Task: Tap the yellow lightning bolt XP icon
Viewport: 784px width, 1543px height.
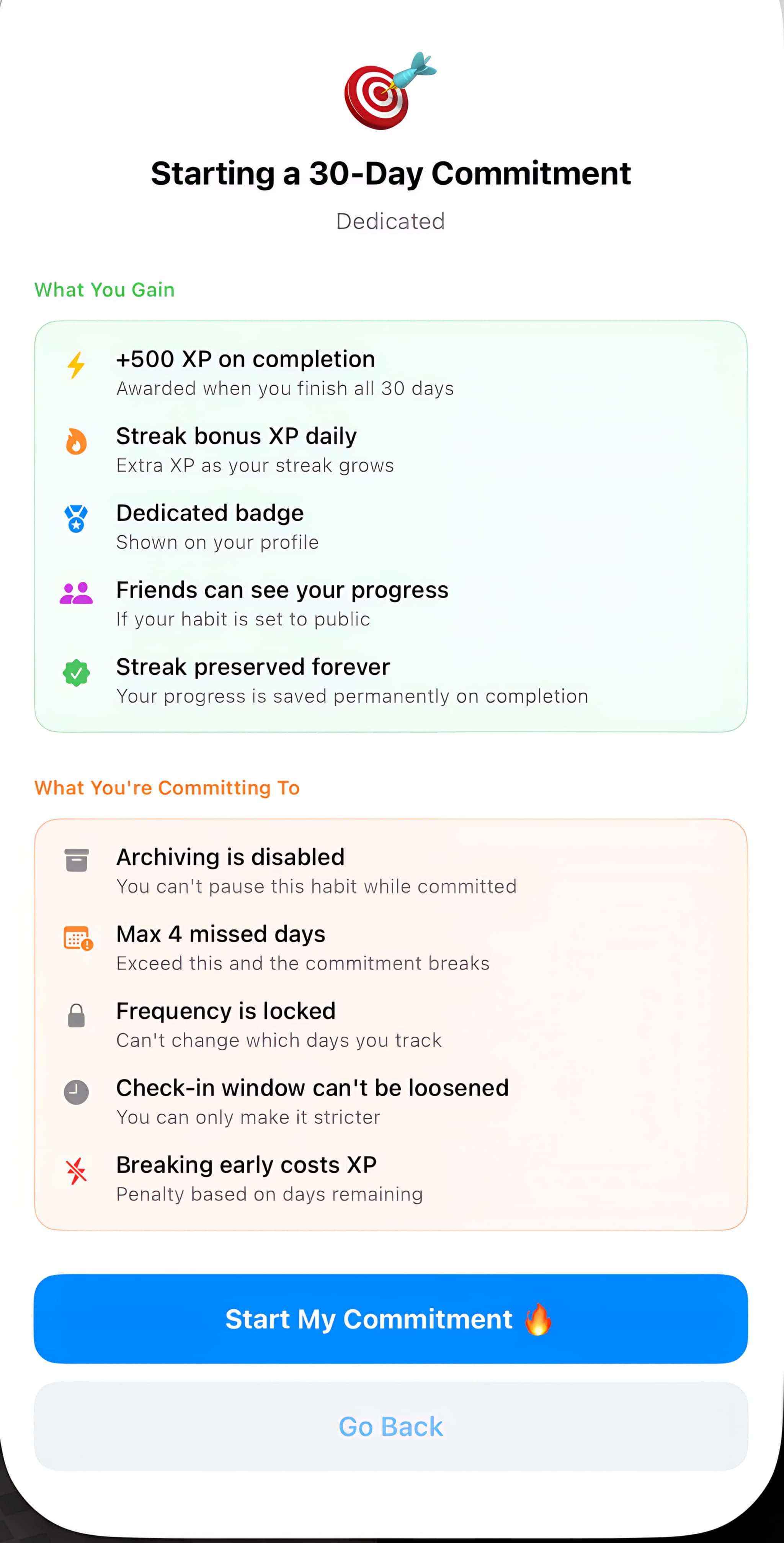Action: pyautogui.click(x=76, y=365)
